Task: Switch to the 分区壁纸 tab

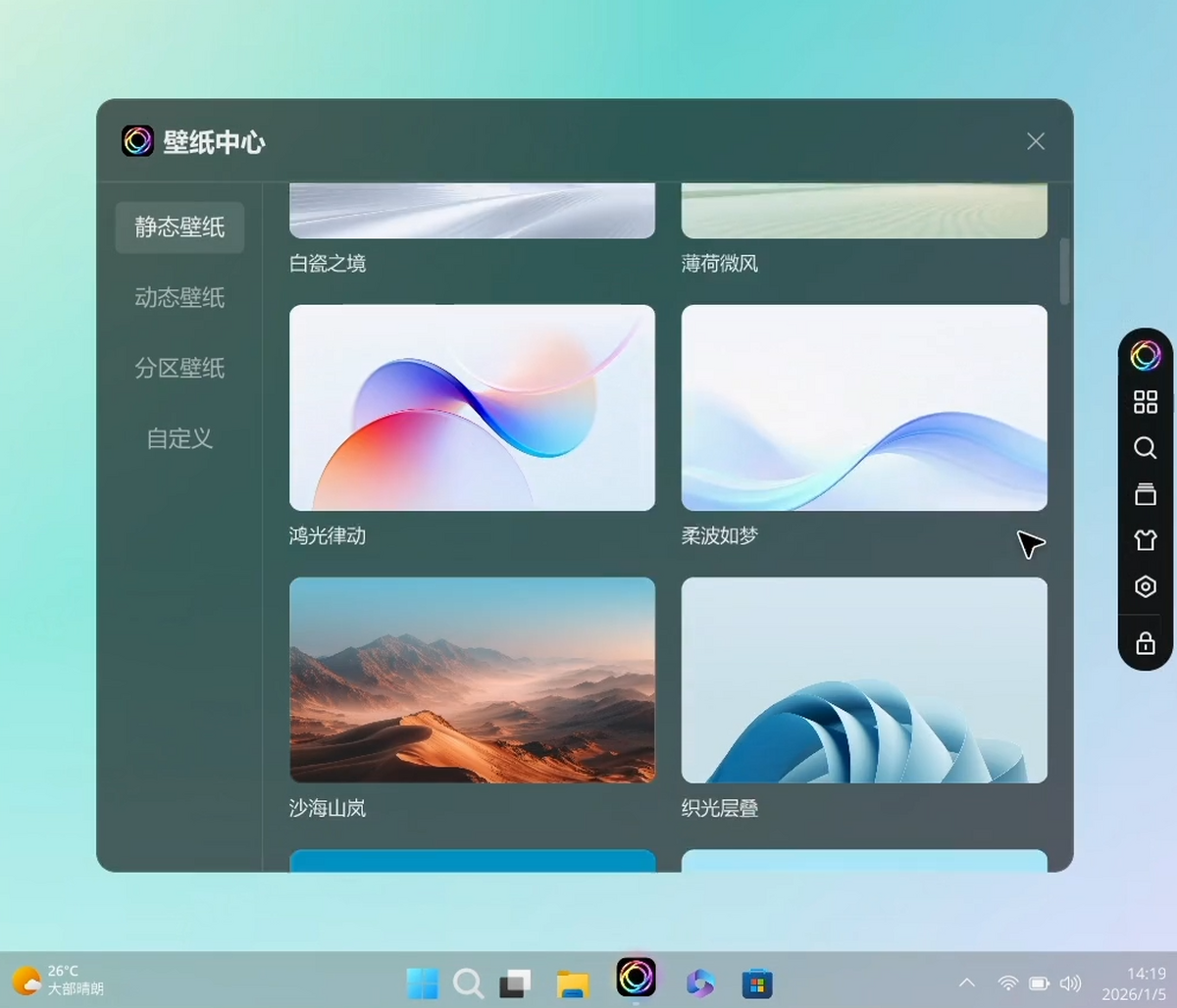Action: pos(179,369)
